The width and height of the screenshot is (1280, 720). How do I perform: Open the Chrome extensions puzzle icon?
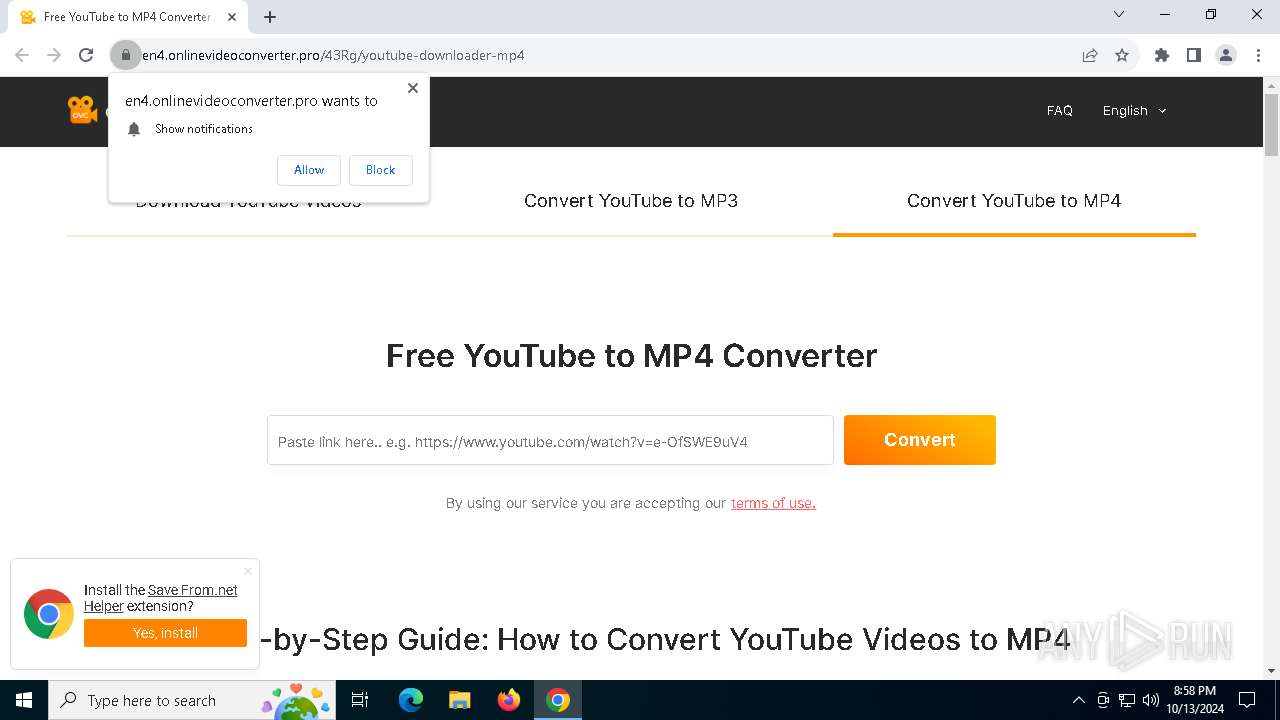[x=1162, y=55]
